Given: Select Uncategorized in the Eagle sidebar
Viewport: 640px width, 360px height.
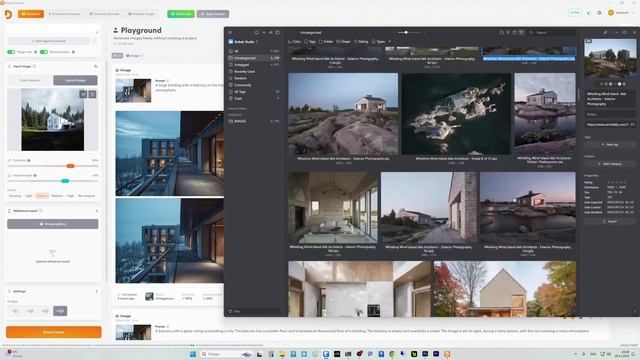Looking at the screenshot, I should point(254,58).
